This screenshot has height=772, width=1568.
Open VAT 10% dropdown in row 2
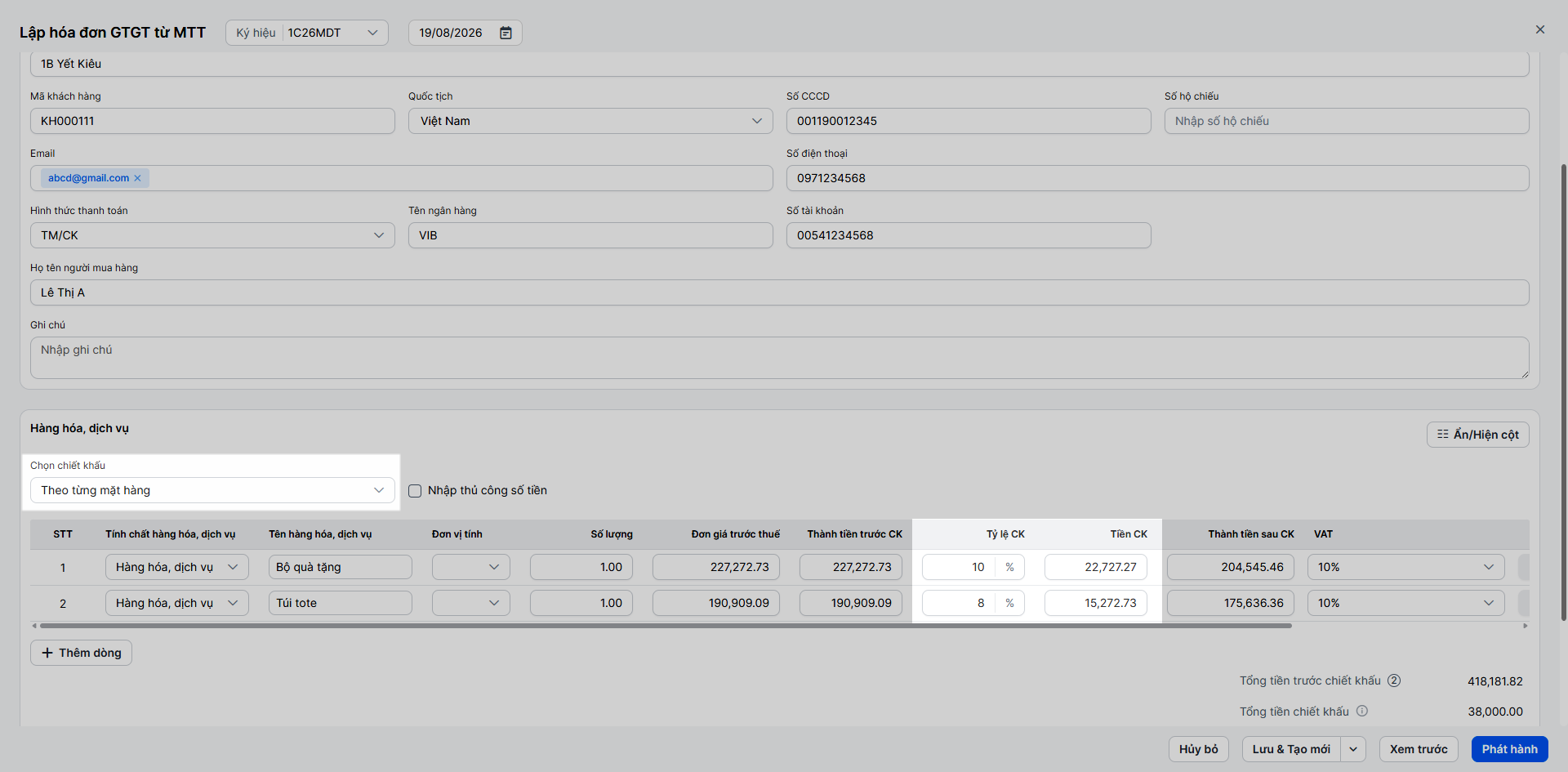[1405, 603]
